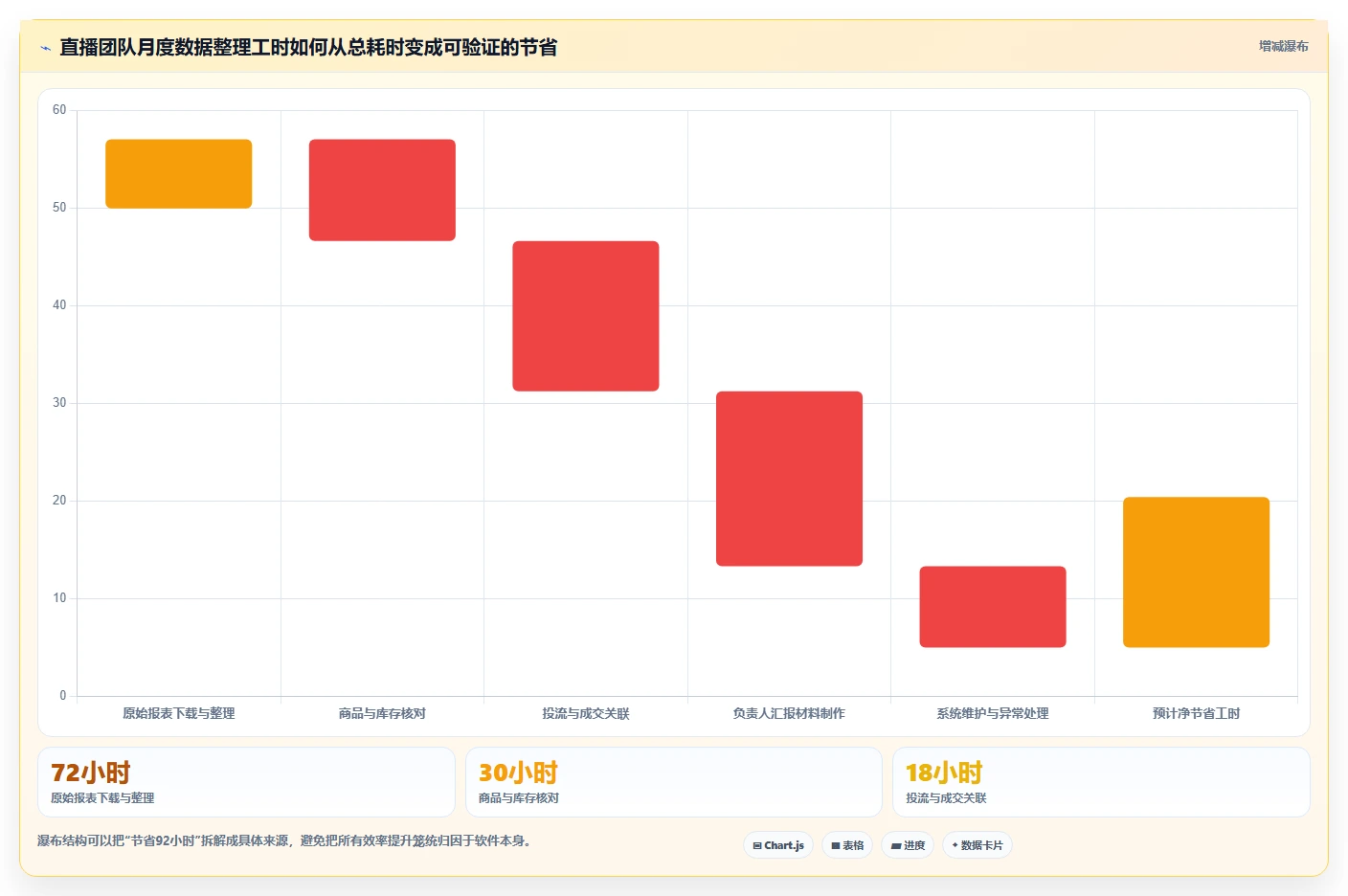
Task: Click the y-axis value 50
Action: click(59, 208)
